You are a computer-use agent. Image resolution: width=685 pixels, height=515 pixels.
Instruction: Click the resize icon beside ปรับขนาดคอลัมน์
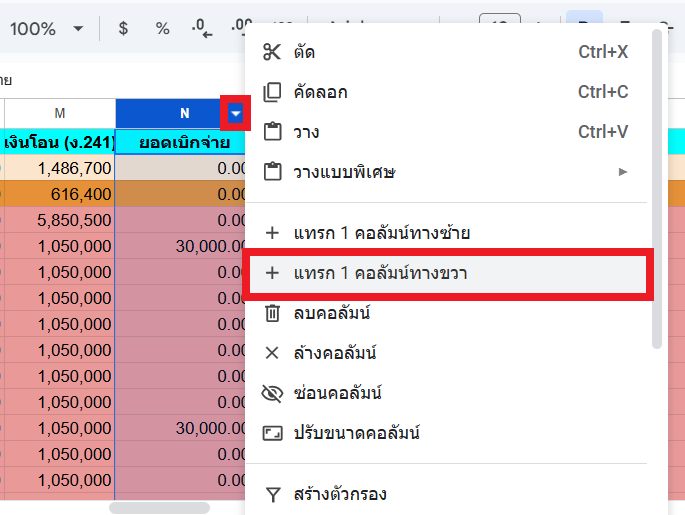[x=272, y=433]
